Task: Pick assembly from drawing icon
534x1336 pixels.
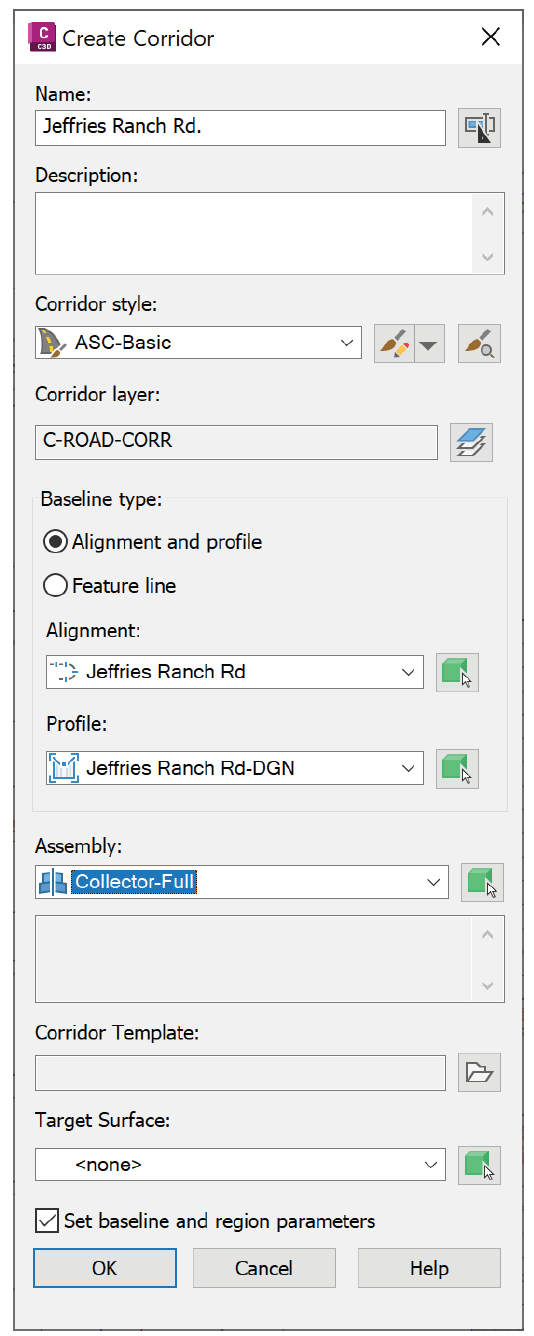Action: click(482, 882)
